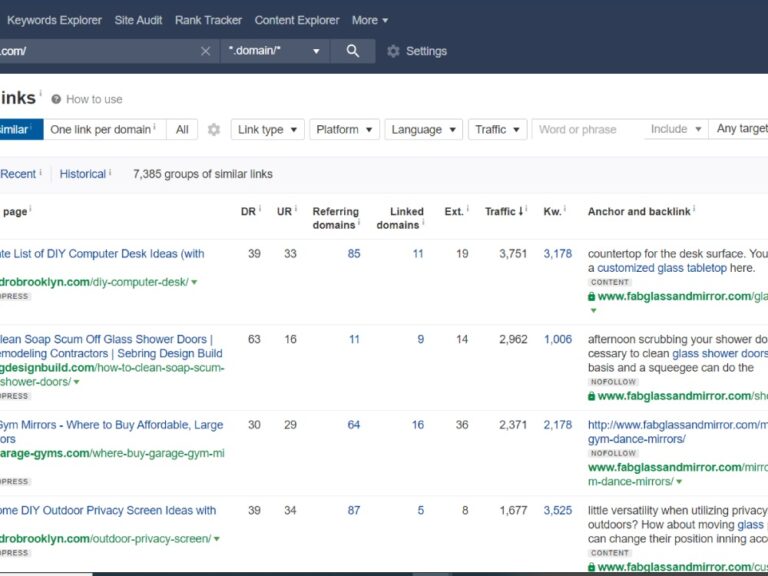Select the All tab
The image size is (768, 576).
(182, 129)
